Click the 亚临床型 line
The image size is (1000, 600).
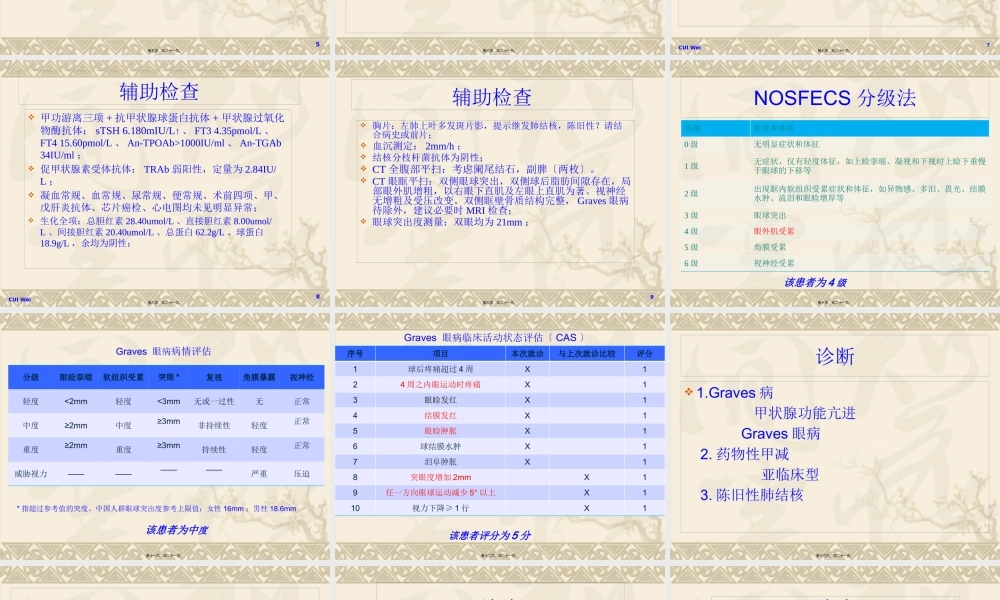click(x=790, y=474)
